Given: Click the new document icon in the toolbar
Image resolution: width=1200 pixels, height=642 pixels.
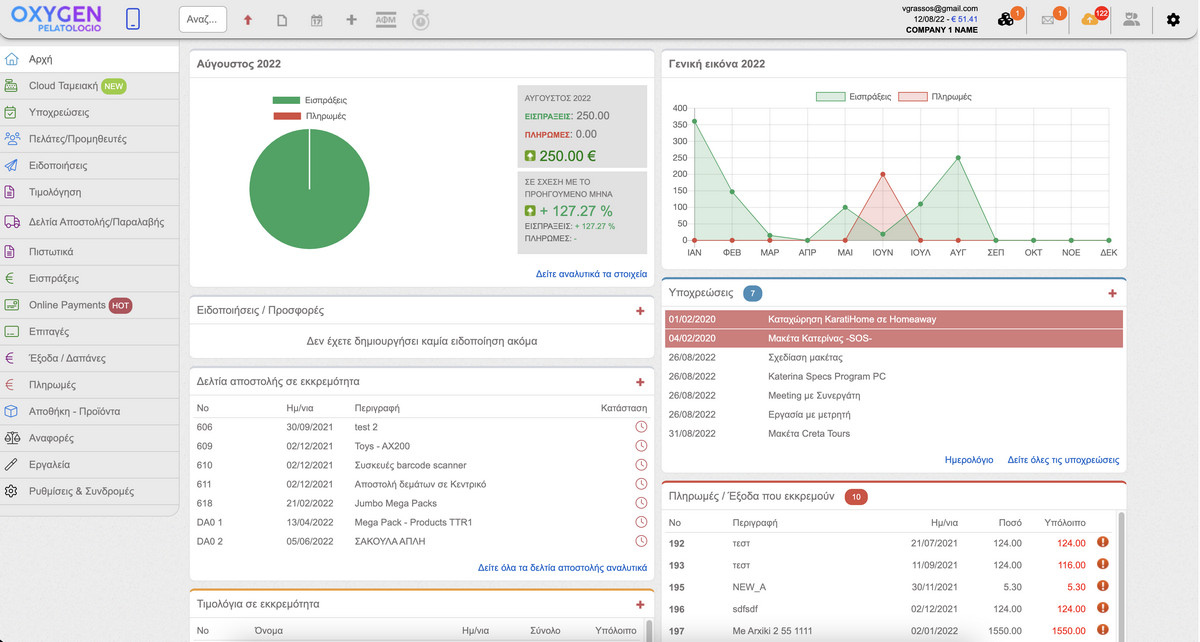Looking at the screenshot, I should (282, 20).
